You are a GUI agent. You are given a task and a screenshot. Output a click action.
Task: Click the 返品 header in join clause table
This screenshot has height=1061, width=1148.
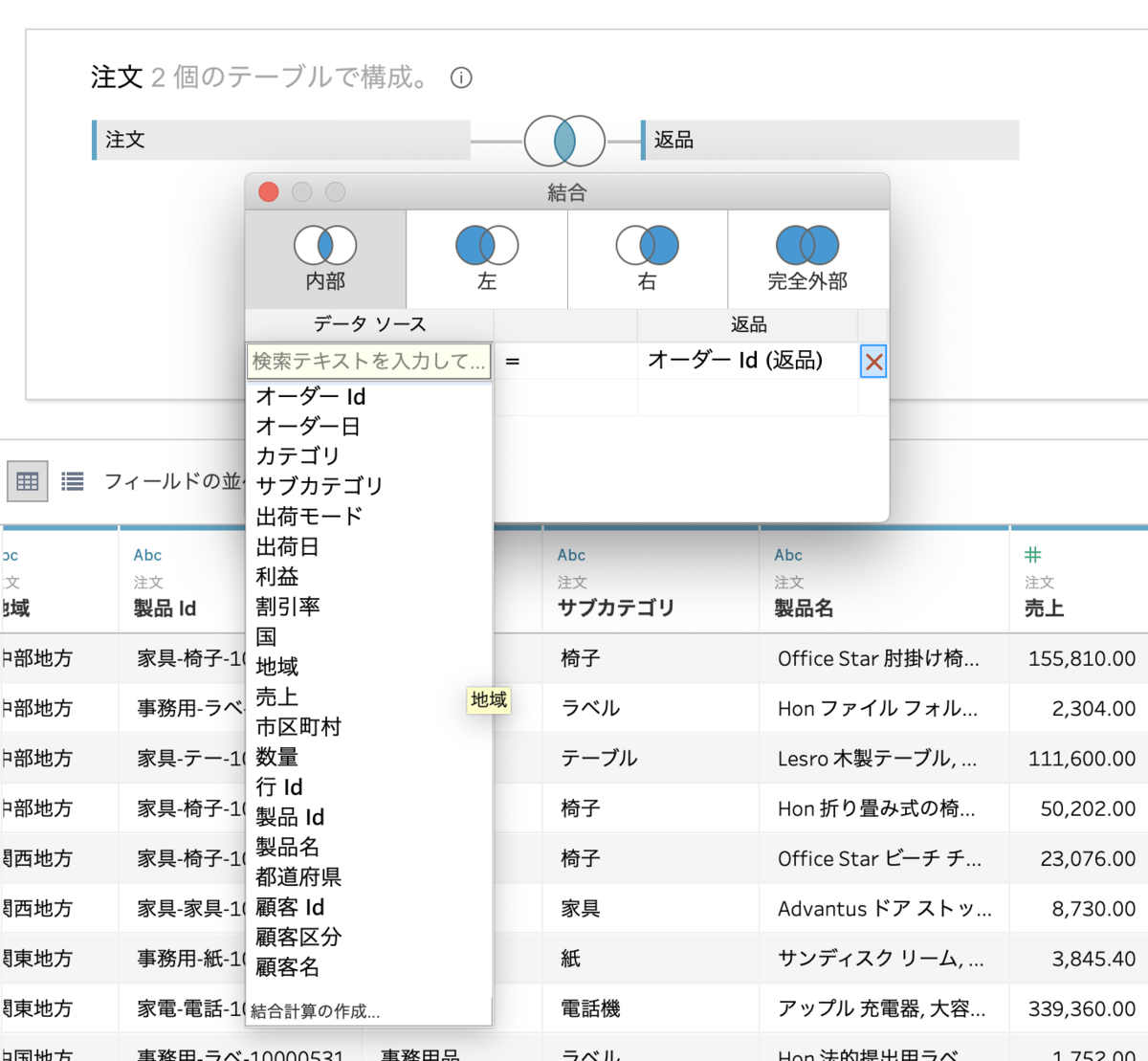point(748,324)
